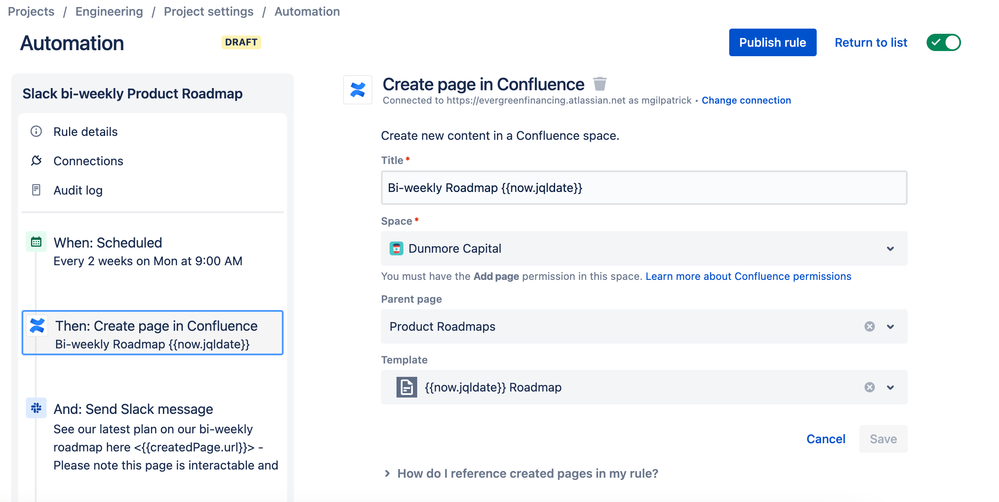Click the Title input field
The image size is (999, 502).
pyautogui.click(x=644, y=188)
